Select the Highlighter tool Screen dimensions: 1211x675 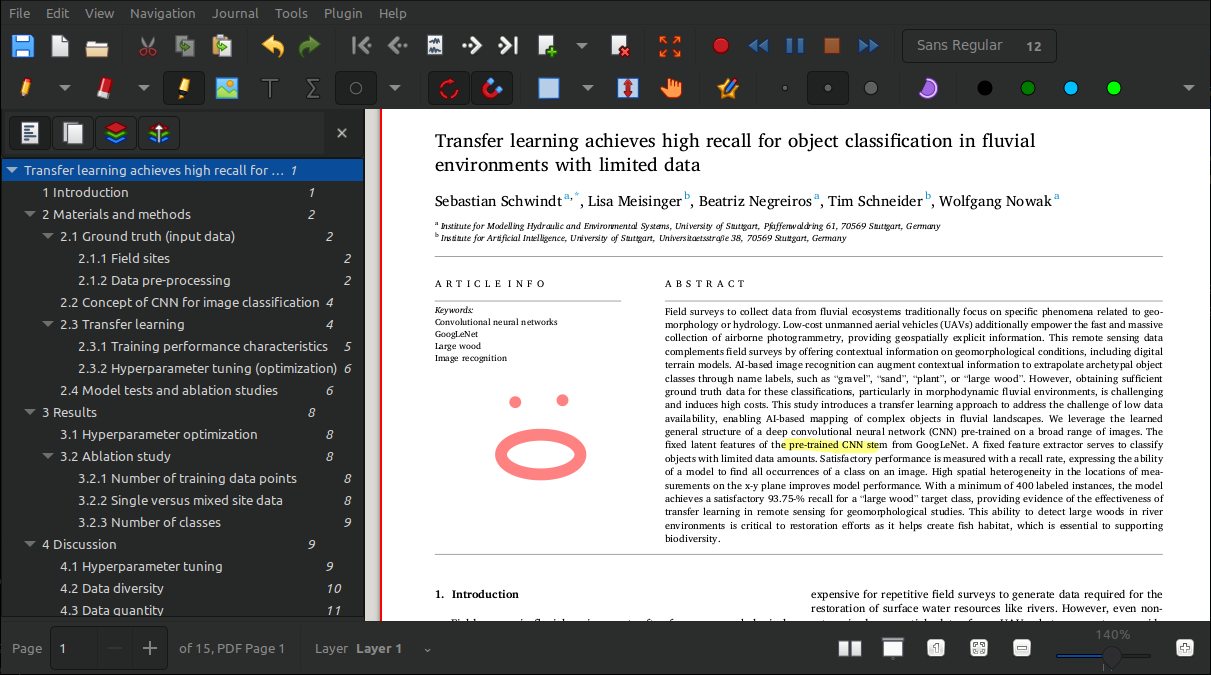[183, 88]
